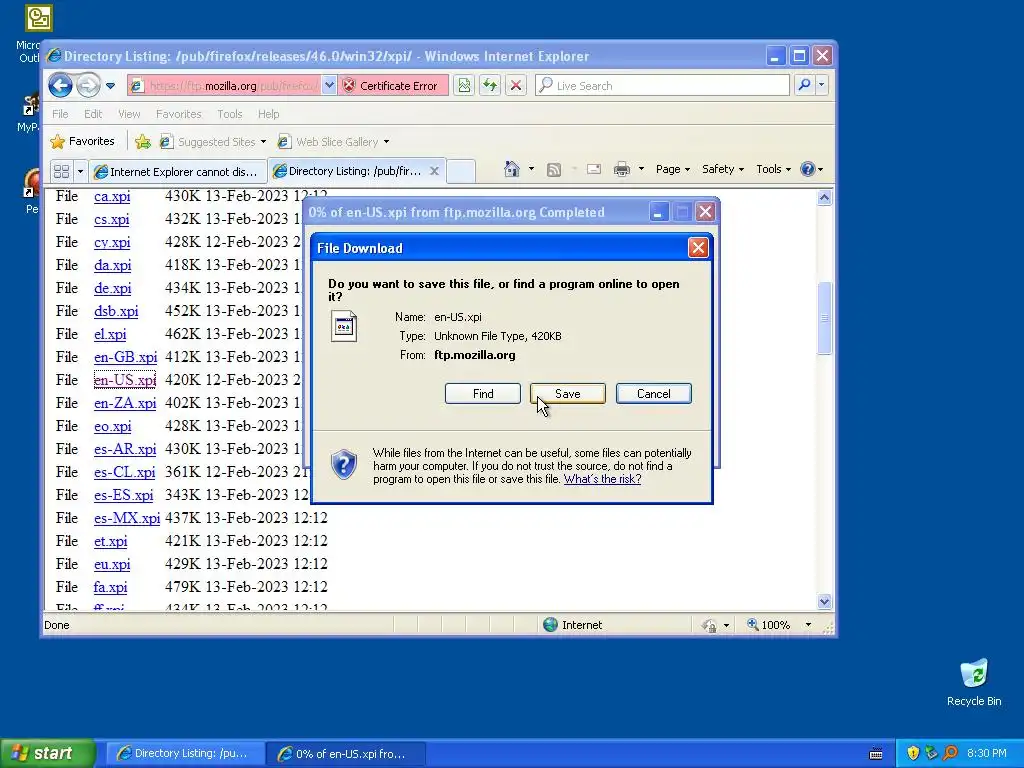Open Web Slice Gallery dropdown

(333, 142)
